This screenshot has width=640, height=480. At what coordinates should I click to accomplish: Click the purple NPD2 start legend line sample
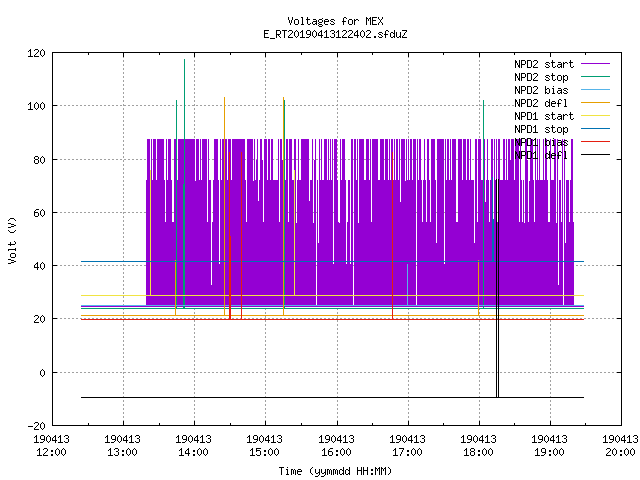[x=595, y=64]
